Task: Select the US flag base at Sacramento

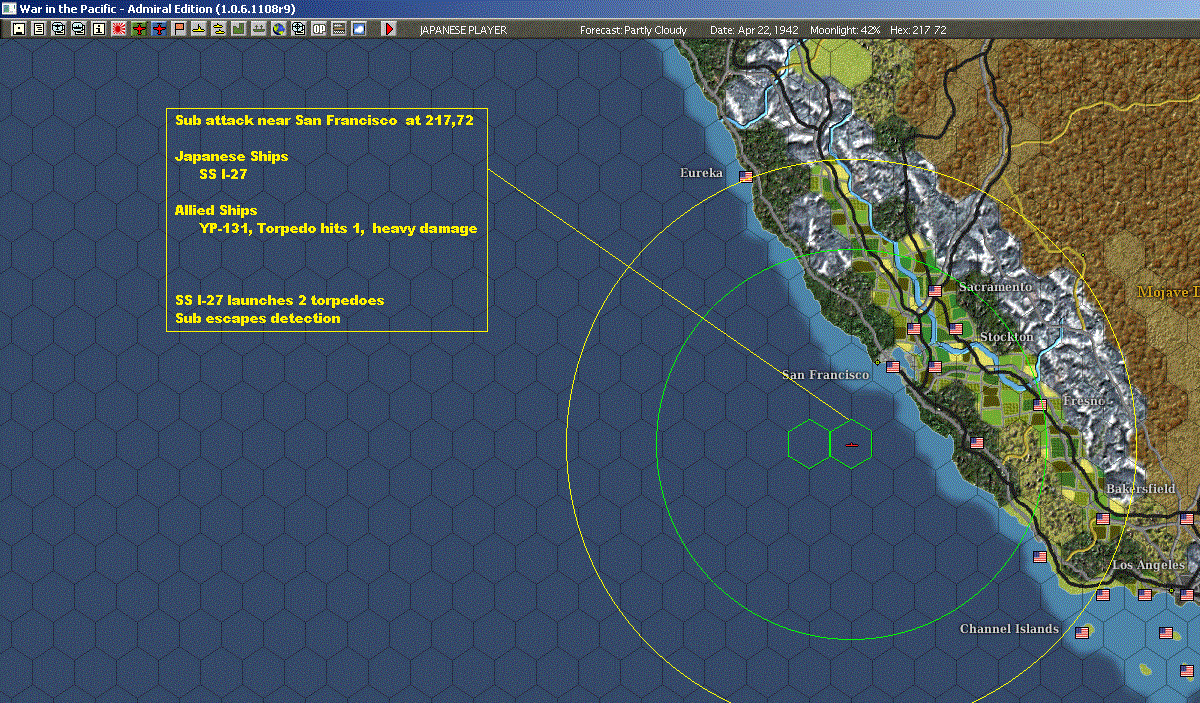Action: (935, 291)
